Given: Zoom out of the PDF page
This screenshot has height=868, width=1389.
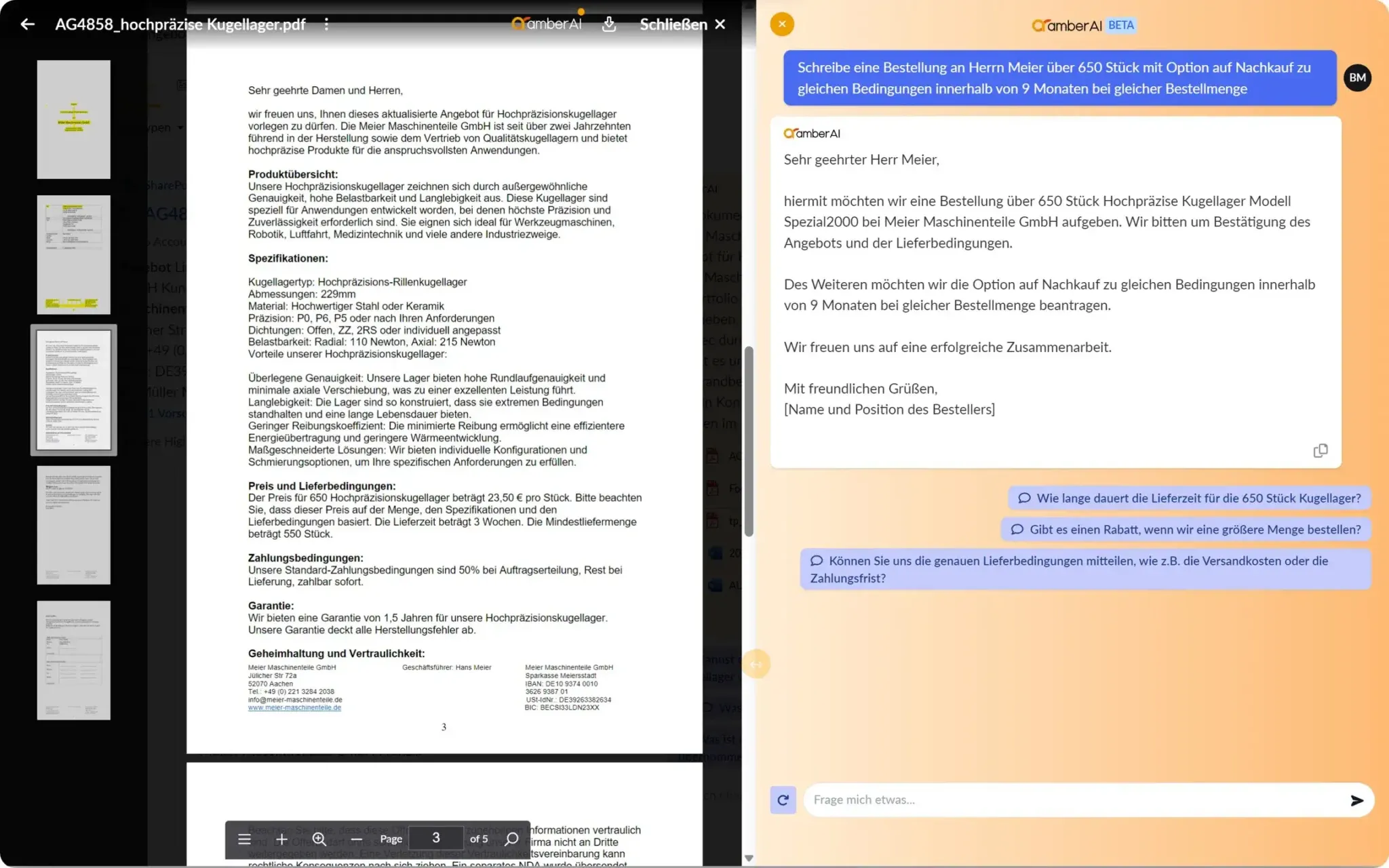Looking at the screenshot, I should [357, 839].
